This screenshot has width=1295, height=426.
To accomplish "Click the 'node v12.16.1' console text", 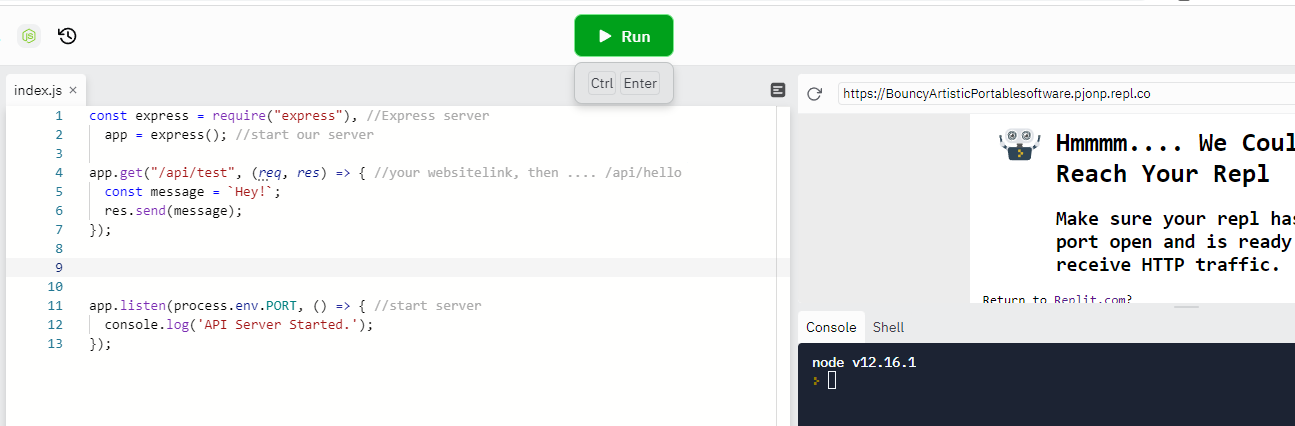I will coord(864,362).
